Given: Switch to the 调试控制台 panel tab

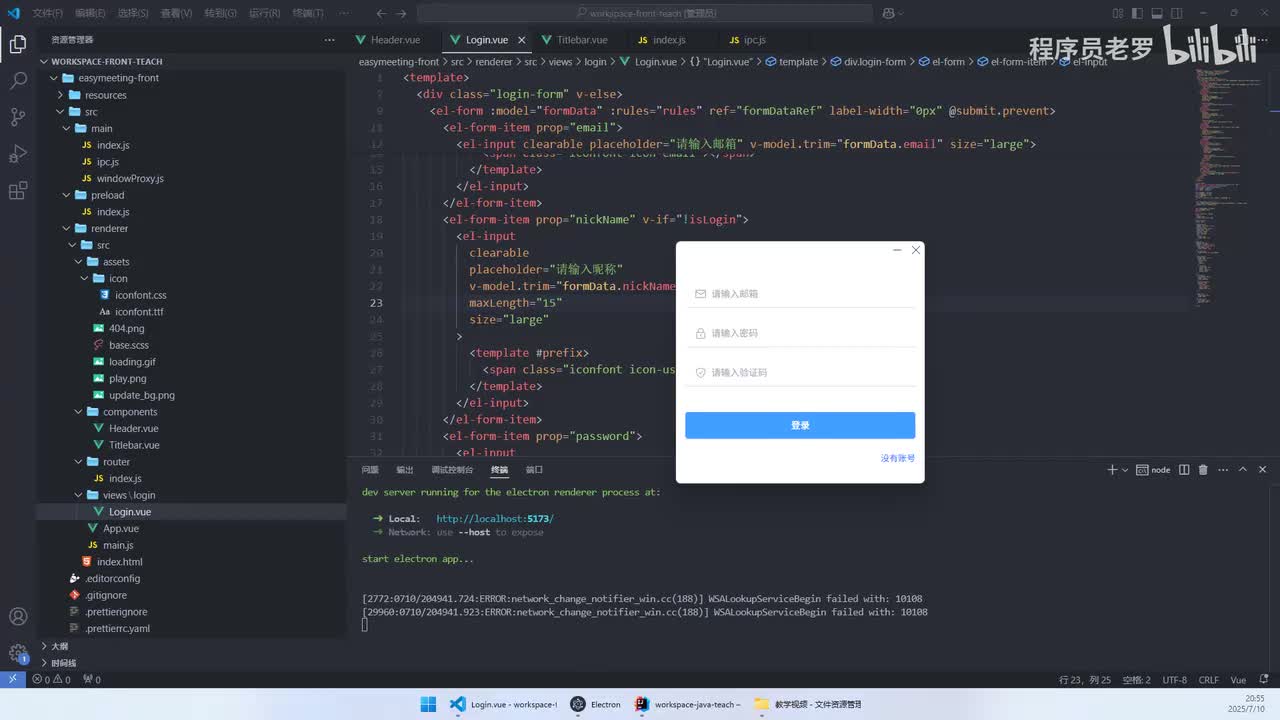Looking at the screenshot, I should pyautogui.click(x=452, y=469).
